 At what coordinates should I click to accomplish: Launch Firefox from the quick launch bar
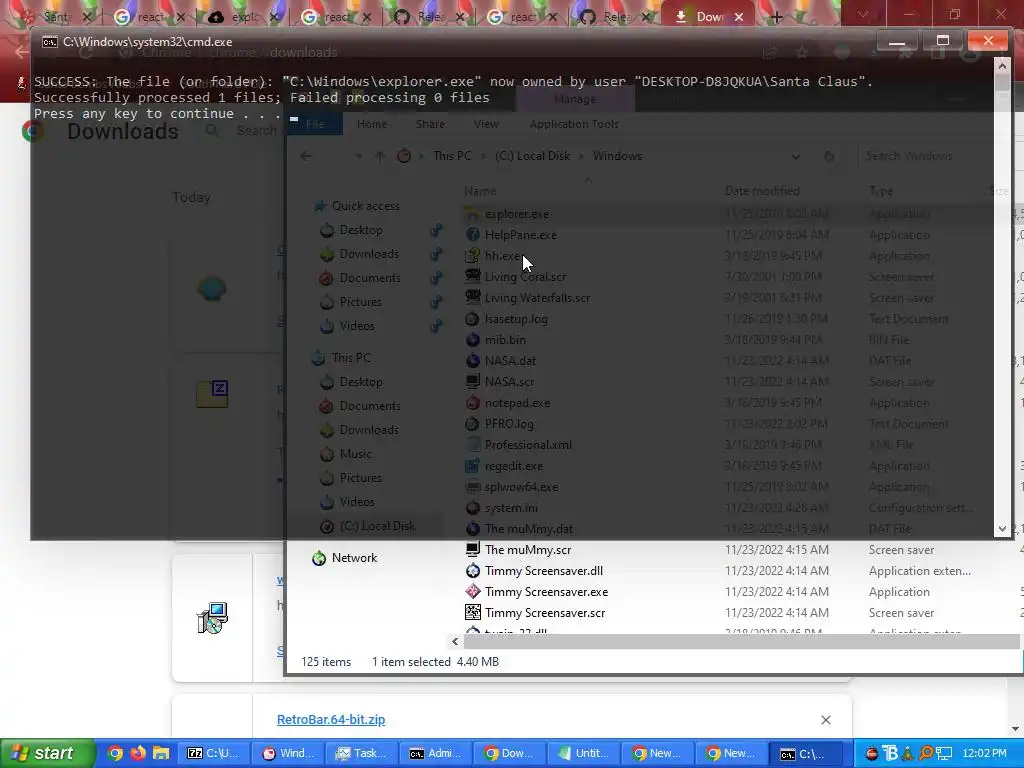138,754
